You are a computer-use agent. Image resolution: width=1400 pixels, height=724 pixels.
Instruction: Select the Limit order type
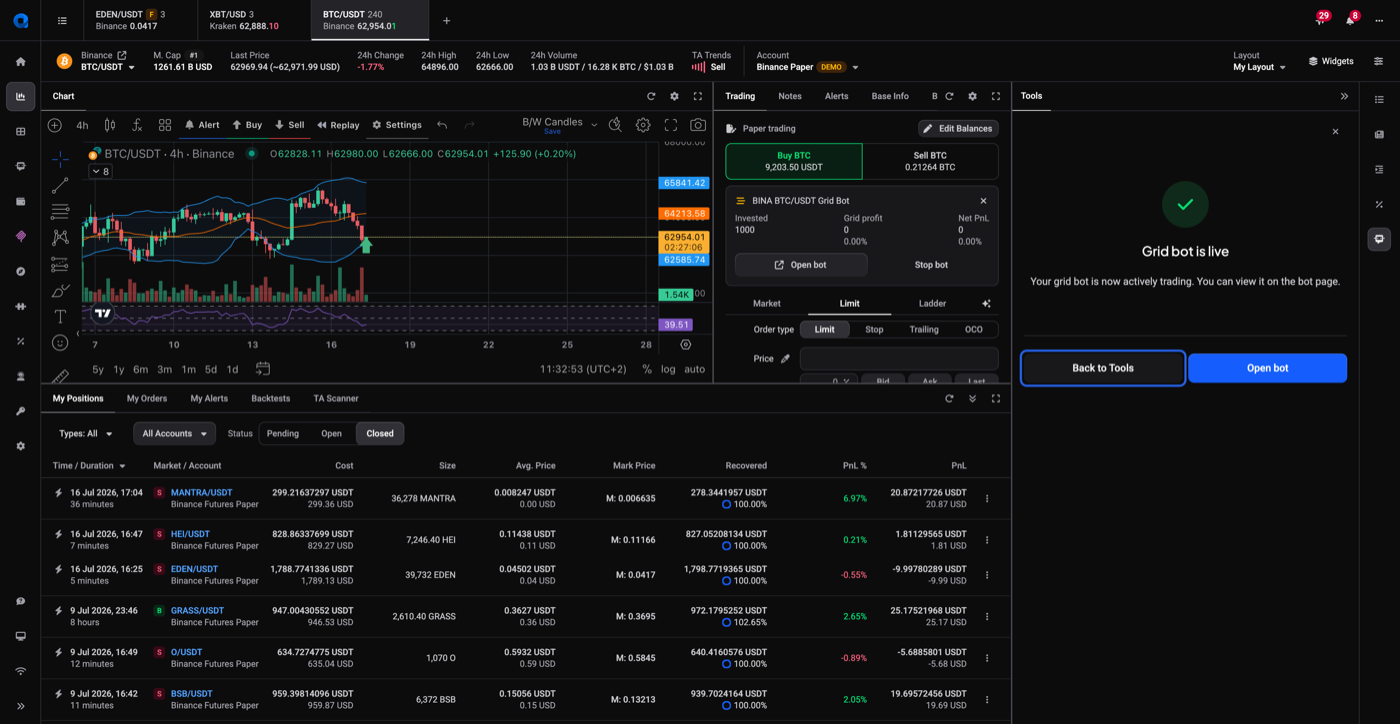point(825,329)
